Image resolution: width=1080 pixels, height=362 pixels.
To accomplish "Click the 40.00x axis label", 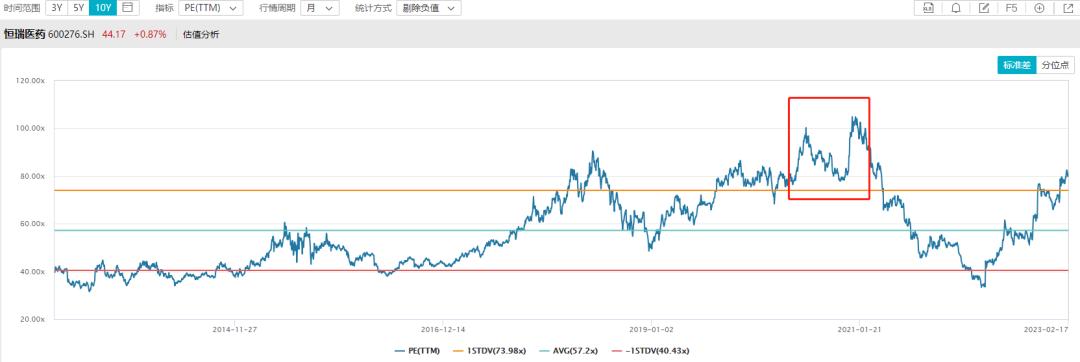I will pyautogui.click(x=32, y=272).
